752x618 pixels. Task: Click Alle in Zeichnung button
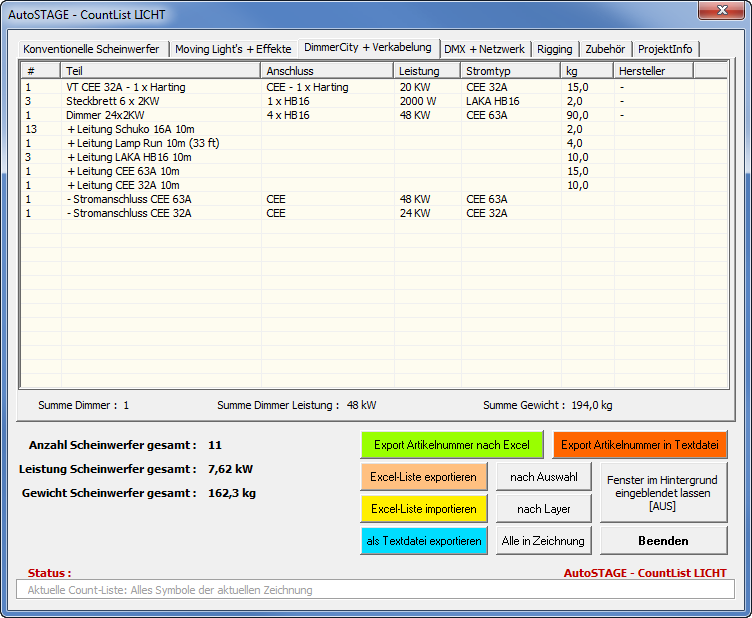coord(543,541)
